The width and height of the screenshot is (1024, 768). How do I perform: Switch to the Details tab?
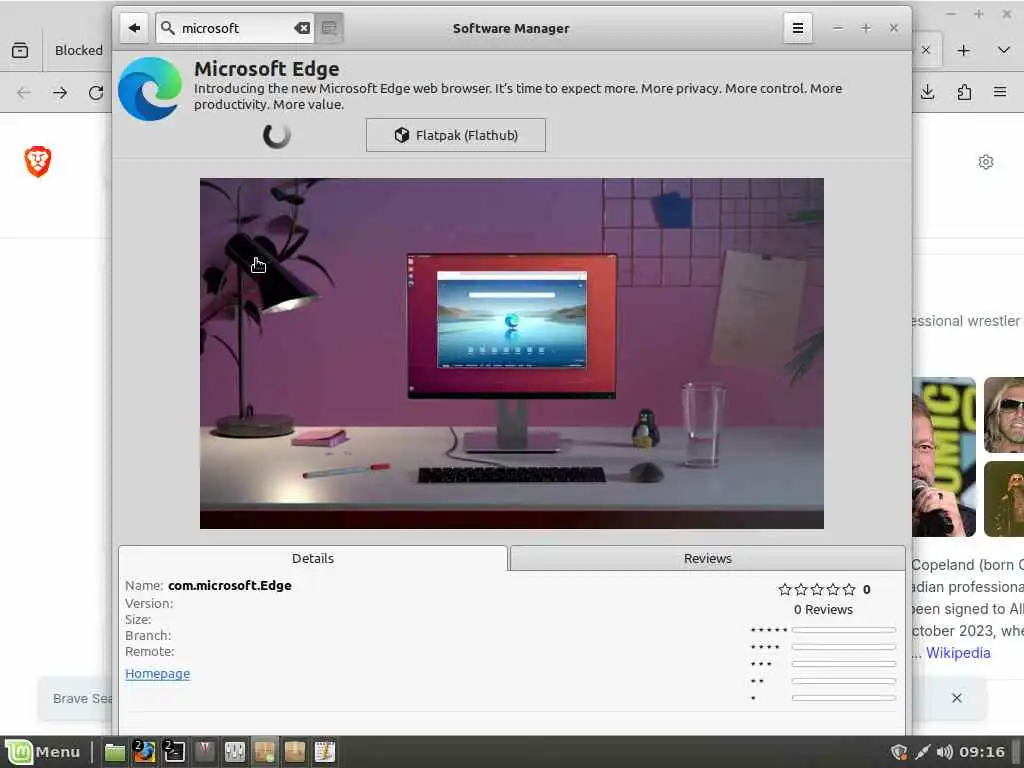313,558
